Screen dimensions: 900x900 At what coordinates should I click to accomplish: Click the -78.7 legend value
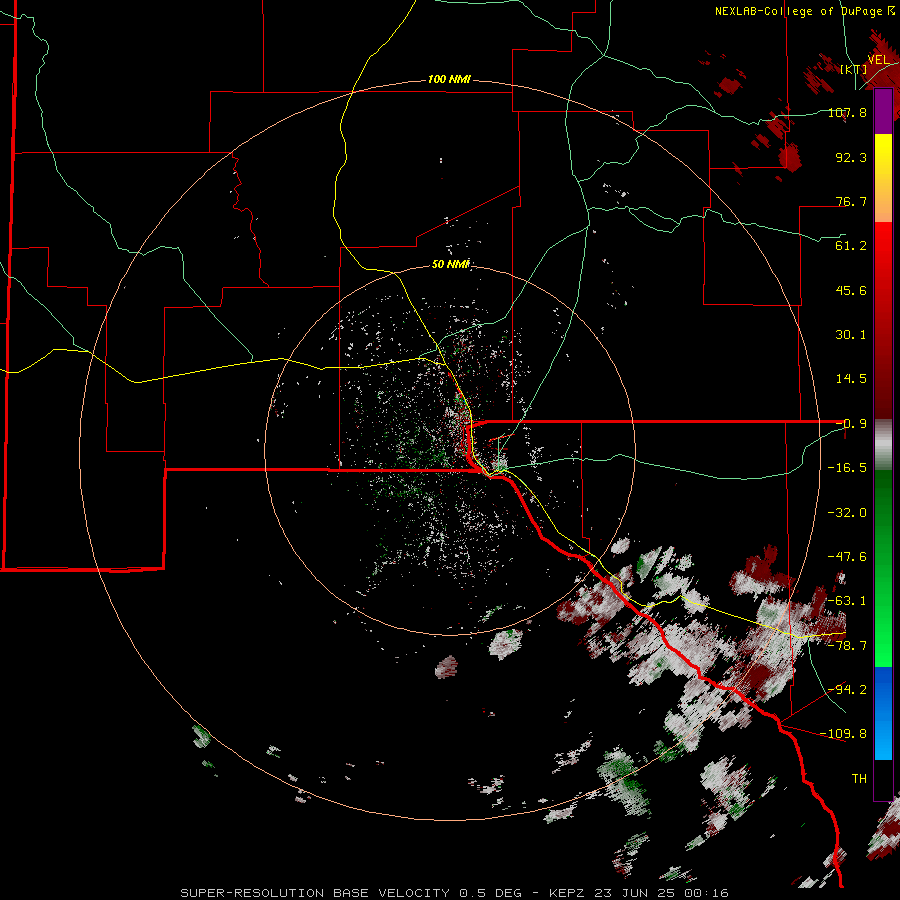coord(848,646)
